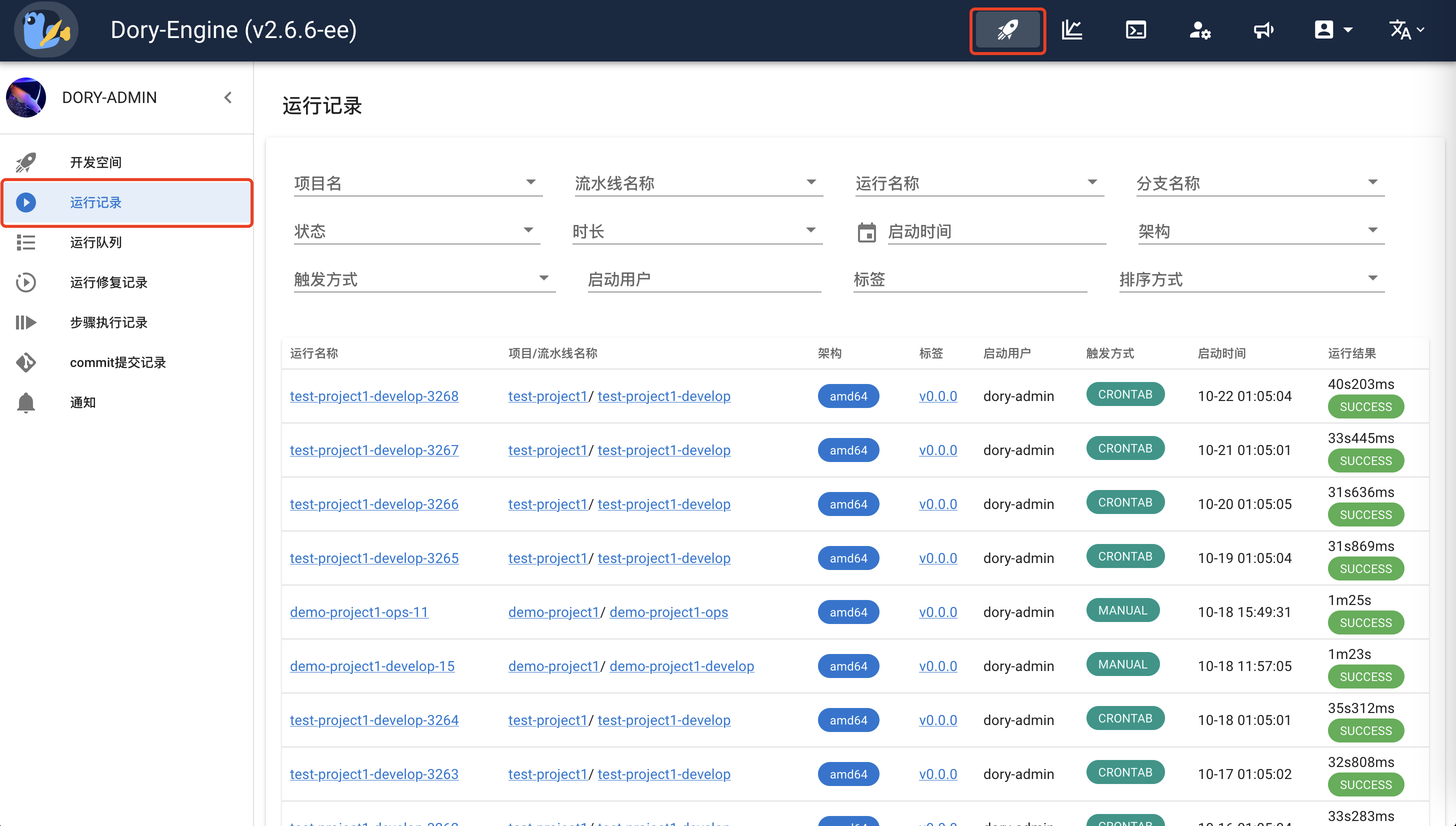Open run test-project1-develop-3268
This screenshot has width=1456, height=826.
[374, 396]
